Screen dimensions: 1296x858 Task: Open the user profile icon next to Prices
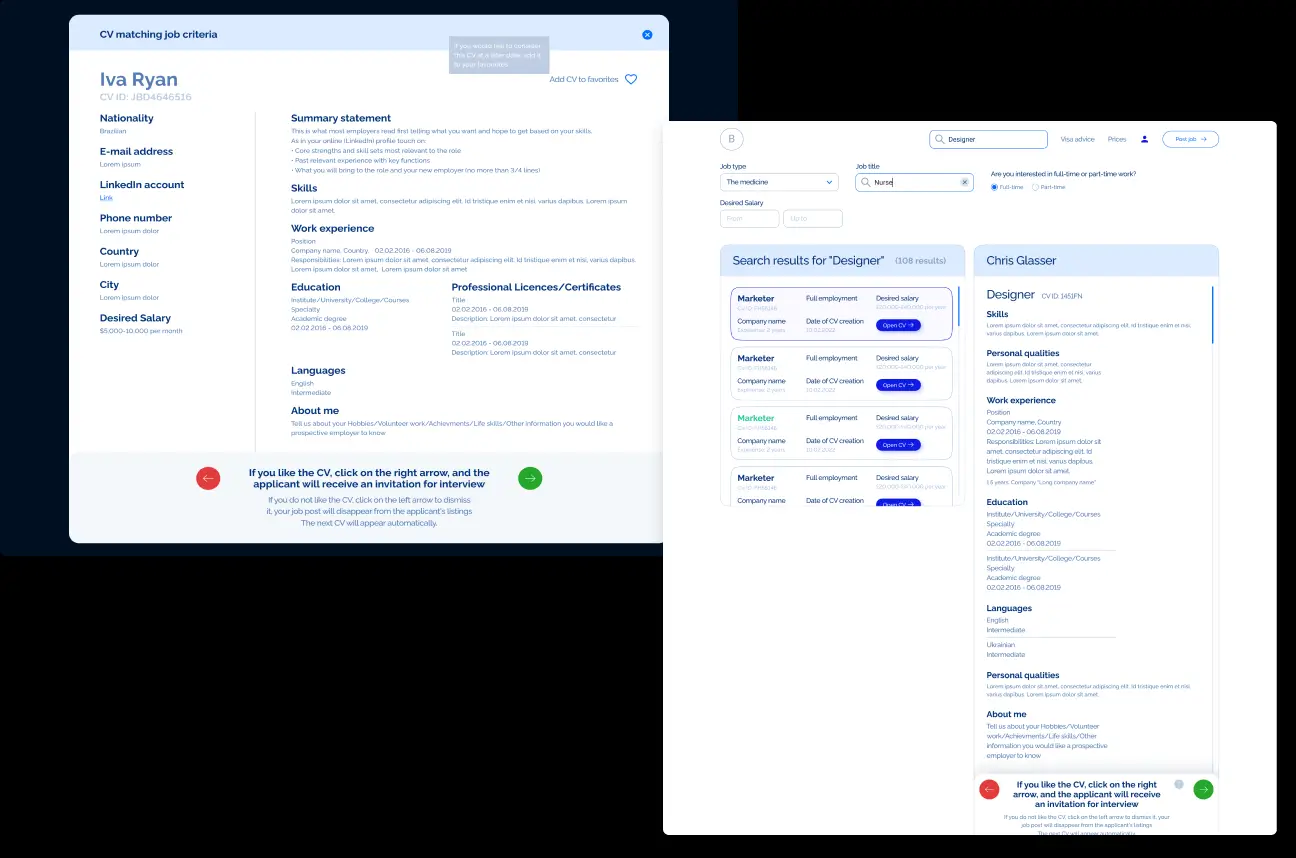pos(1145,140)
